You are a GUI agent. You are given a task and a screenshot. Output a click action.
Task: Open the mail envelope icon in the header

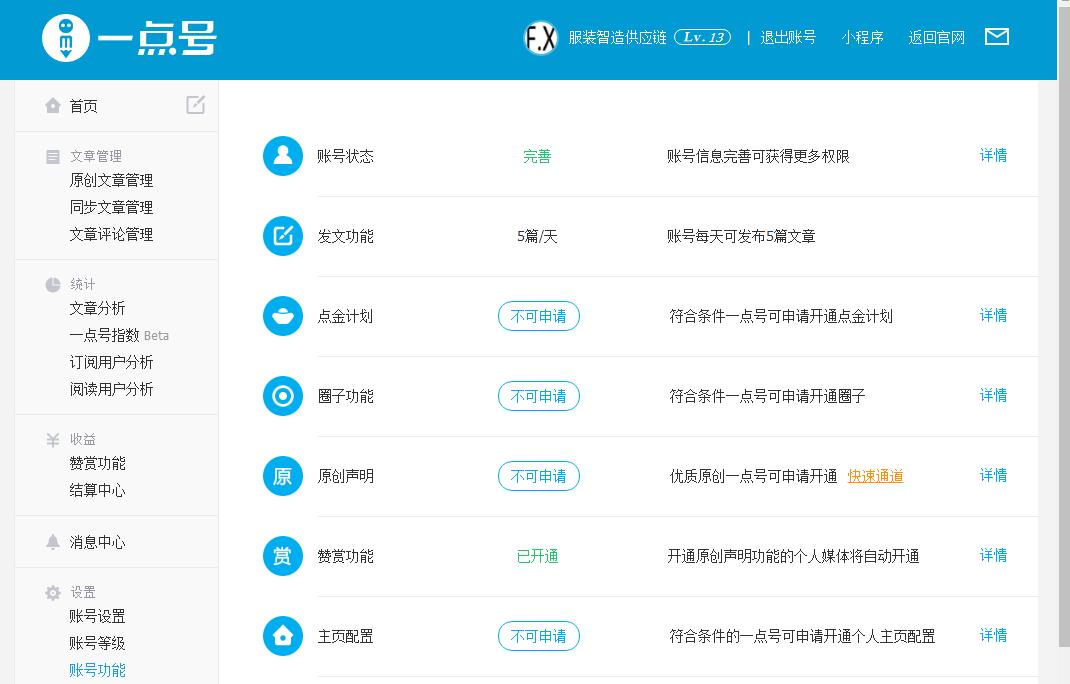(x=997, y=36)
